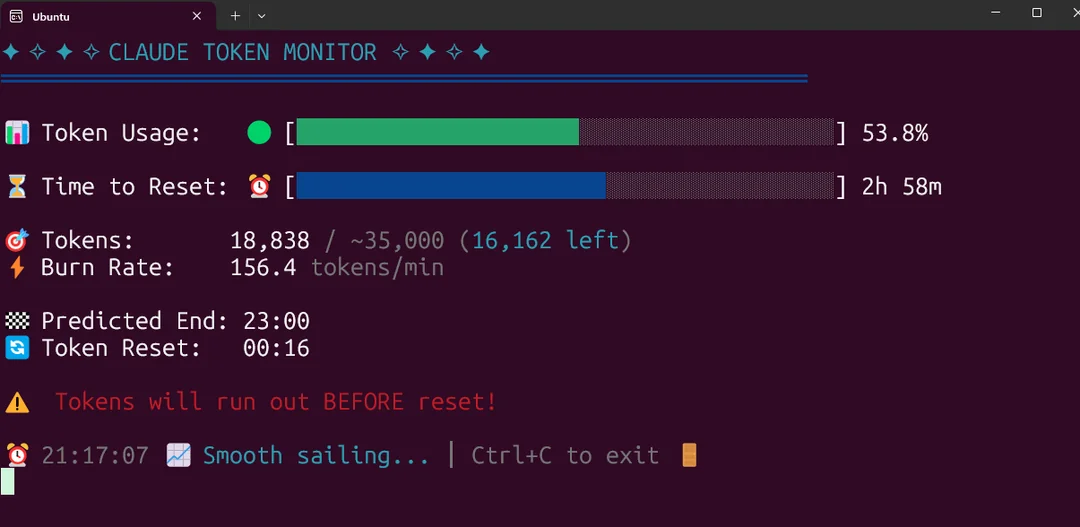Click the lightning bolt Burn Rate icon
1080x527 pixels.
click(x=17, y=268)
